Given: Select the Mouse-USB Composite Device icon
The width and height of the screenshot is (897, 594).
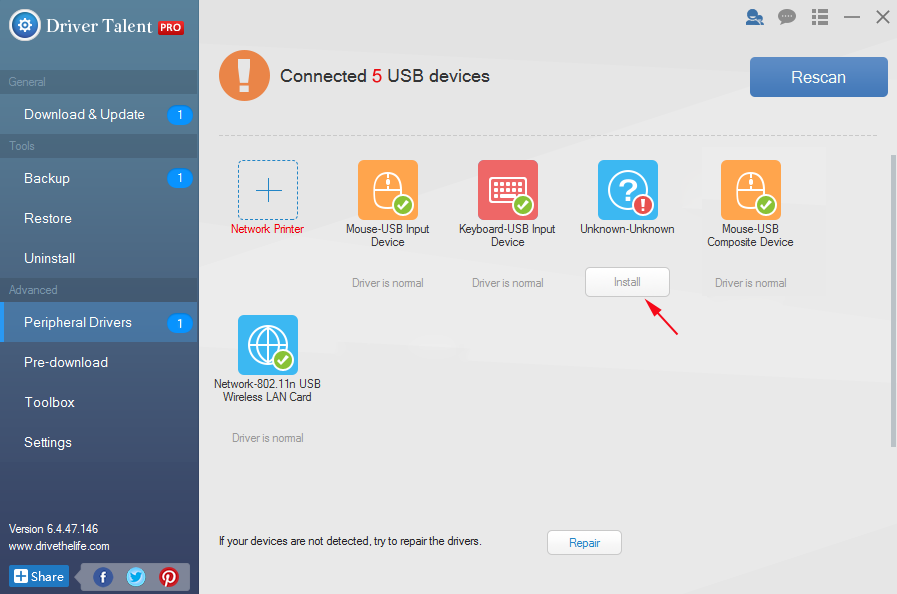Looking at the screenshot, I should coord(750,190).
